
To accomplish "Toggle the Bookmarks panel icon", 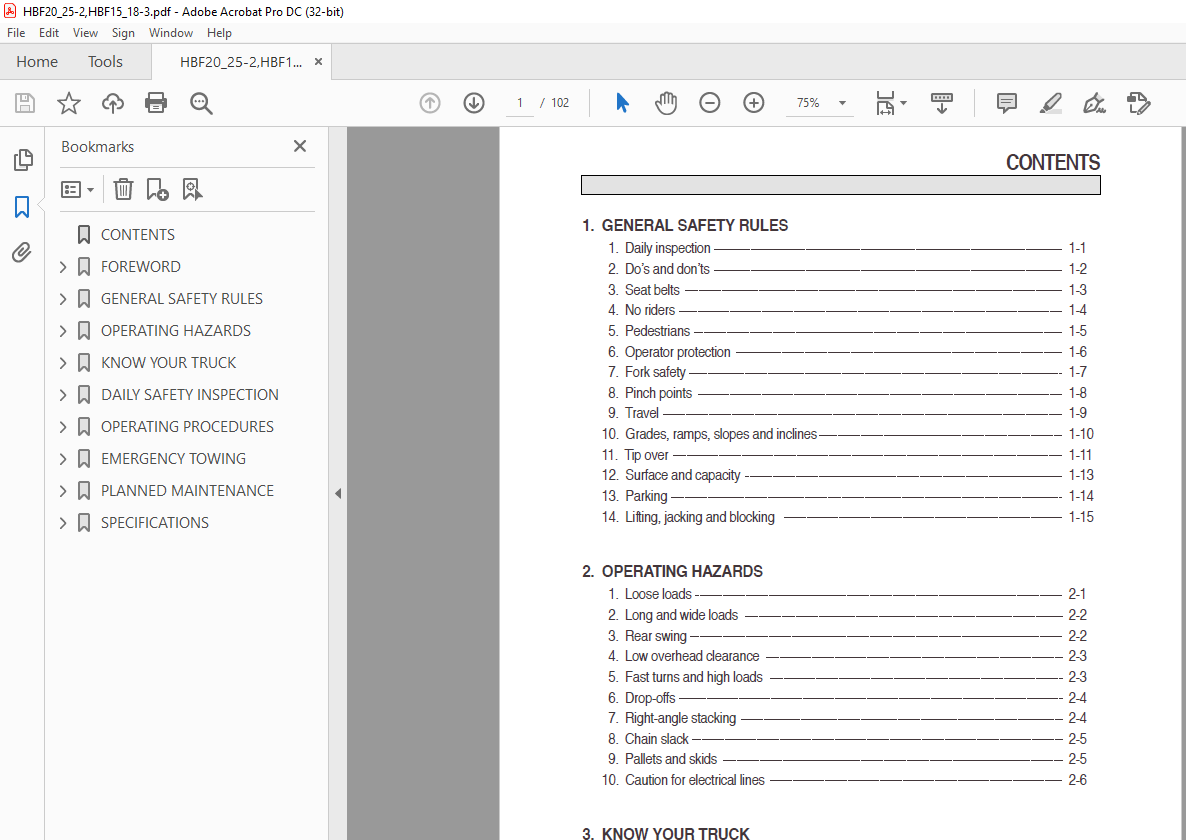I will 22,206.
